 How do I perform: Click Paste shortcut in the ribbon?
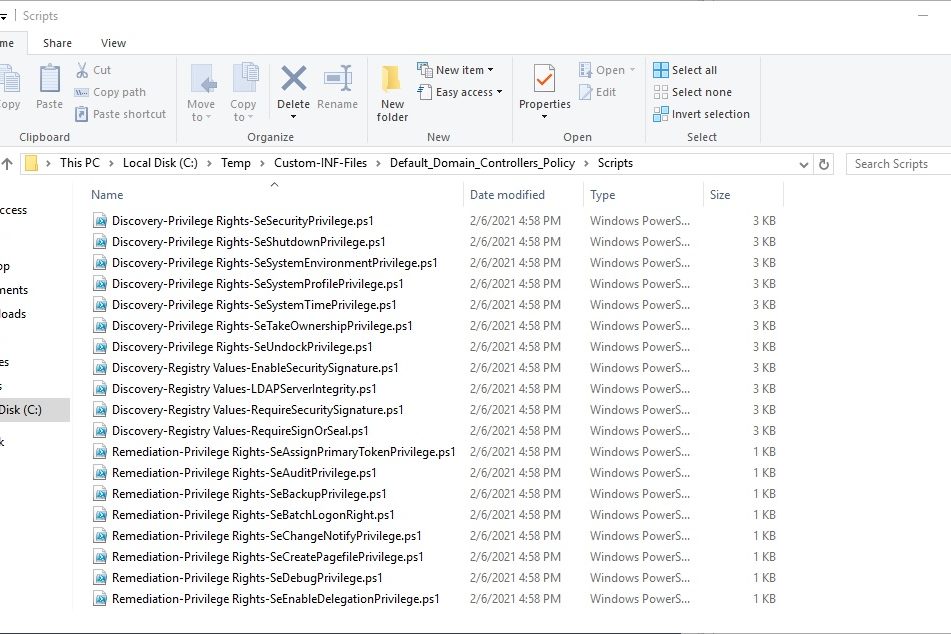click(x=120, y=114)
